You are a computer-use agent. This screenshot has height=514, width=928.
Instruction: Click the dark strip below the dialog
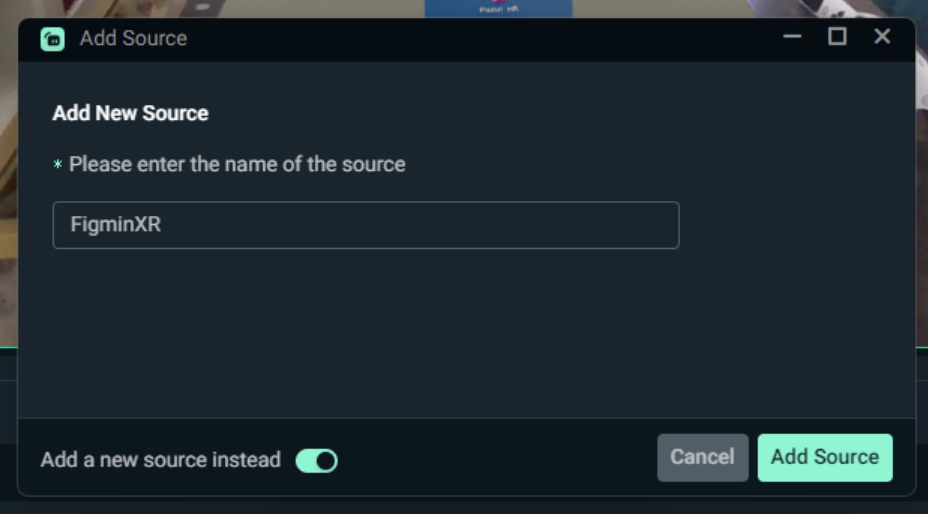[x=460, y=506]
